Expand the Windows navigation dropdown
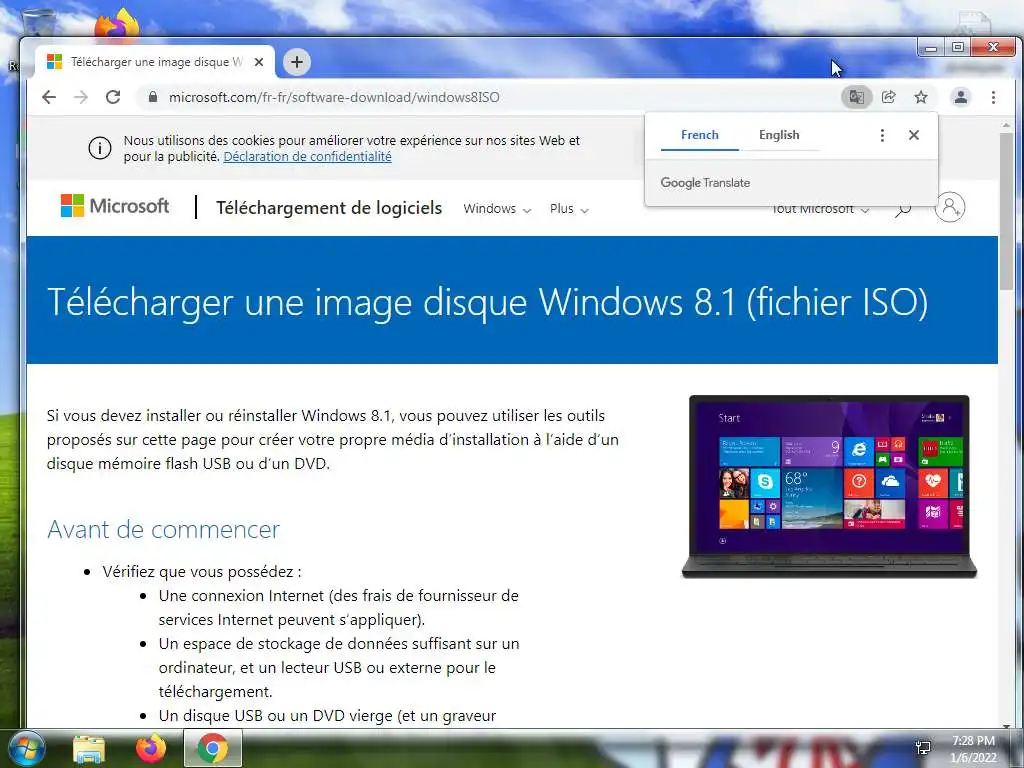 [x=497, y=209]
